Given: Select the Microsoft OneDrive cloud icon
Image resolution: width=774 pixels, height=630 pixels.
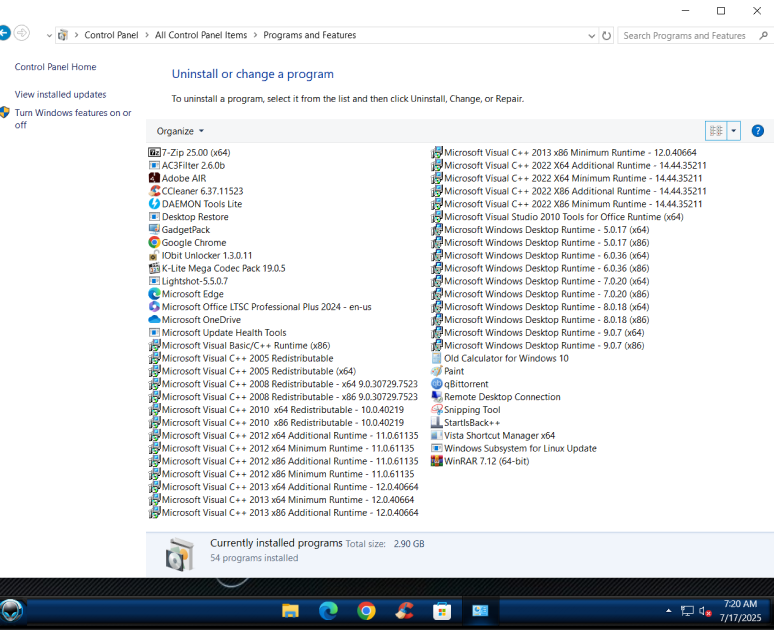Looking at the screenshot, I should coord(155,319).
